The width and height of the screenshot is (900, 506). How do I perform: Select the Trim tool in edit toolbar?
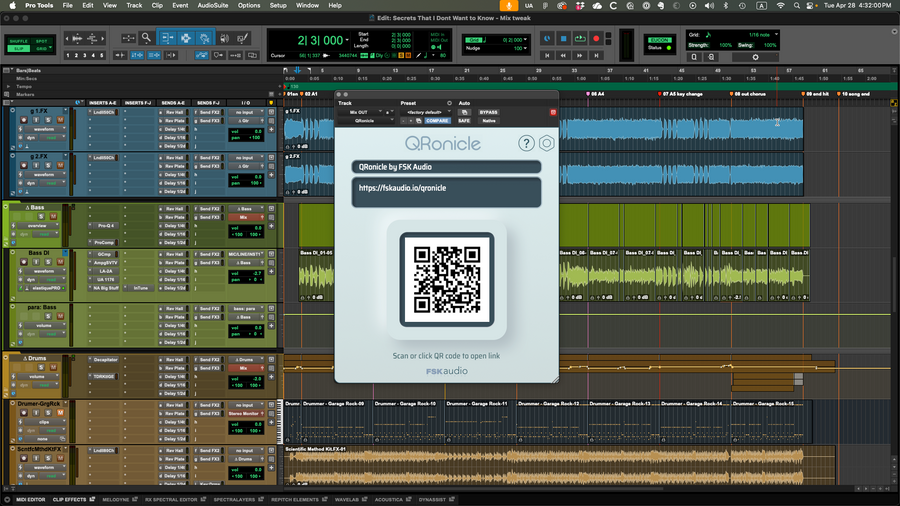[167, 38]
